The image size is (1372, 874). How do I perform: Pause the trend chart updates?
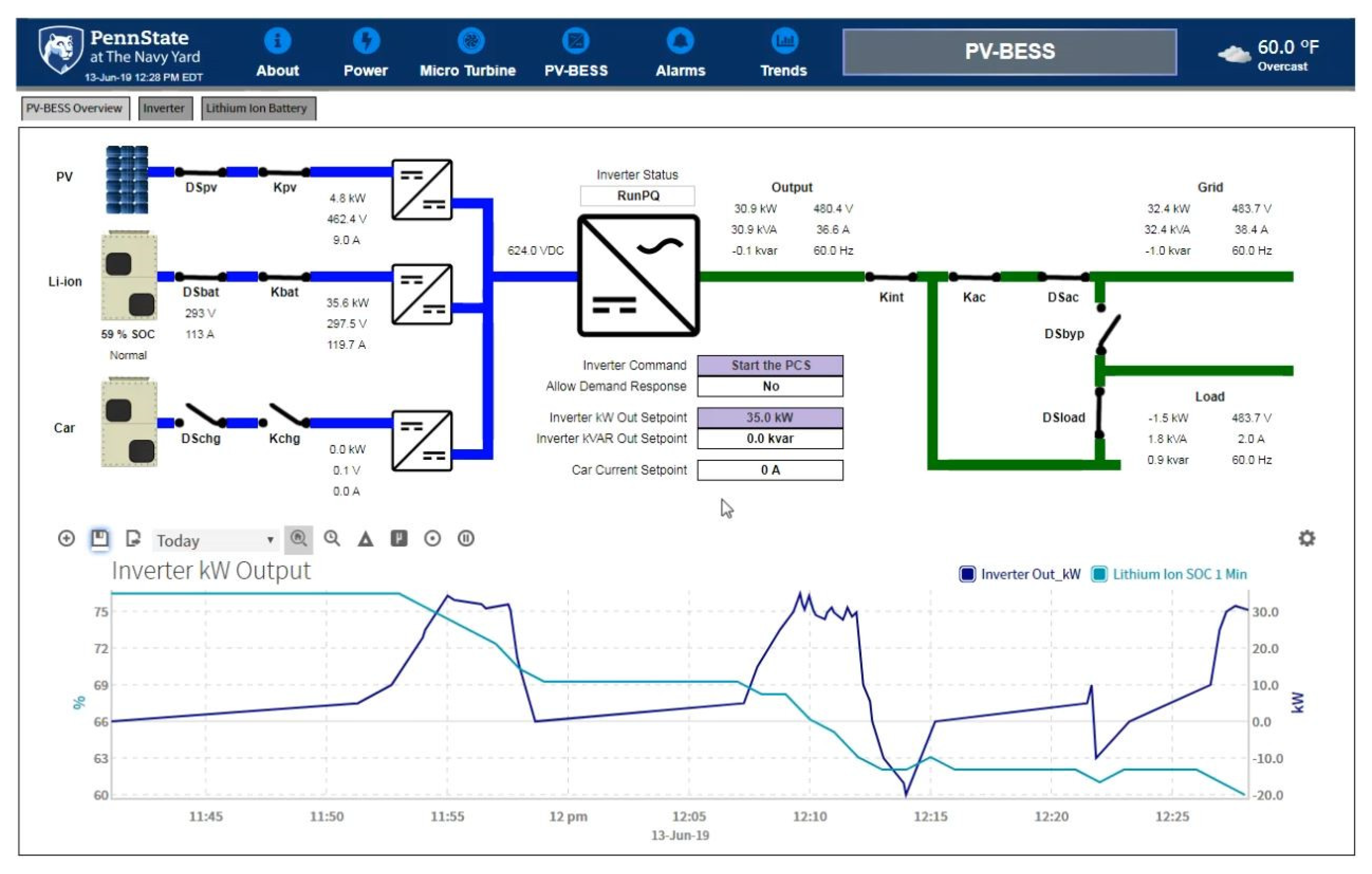[x=466, y=538]
